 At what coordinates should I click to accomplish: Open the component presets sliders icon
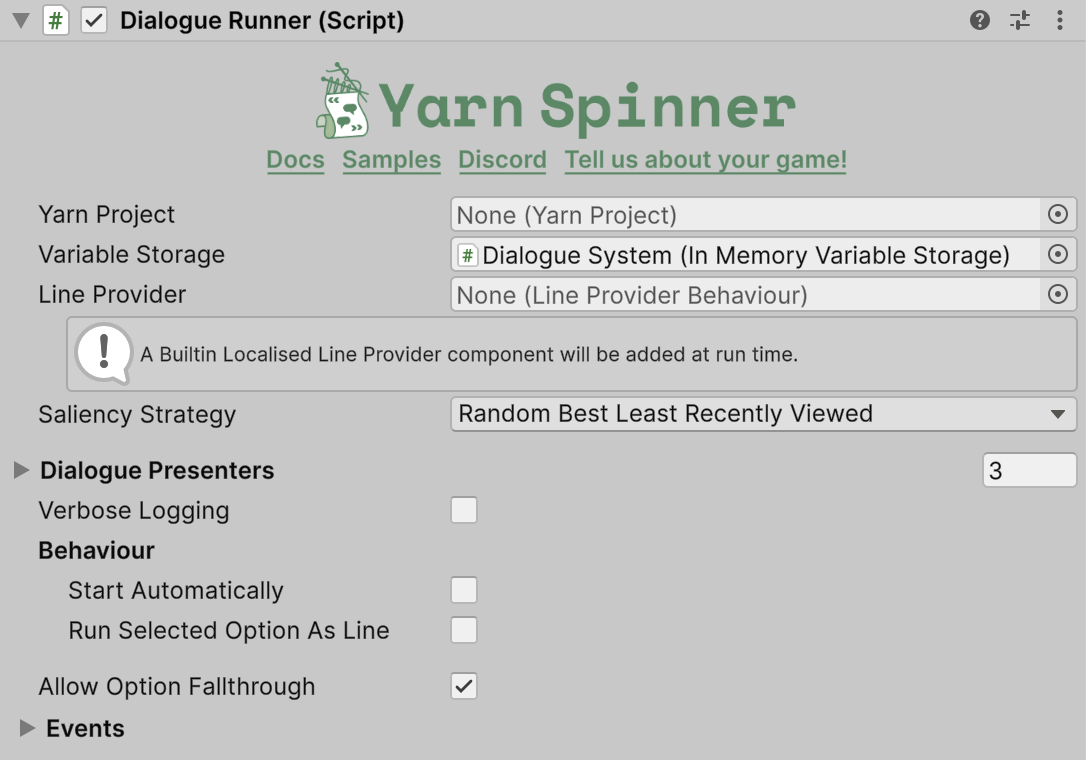coord(1020,20)
